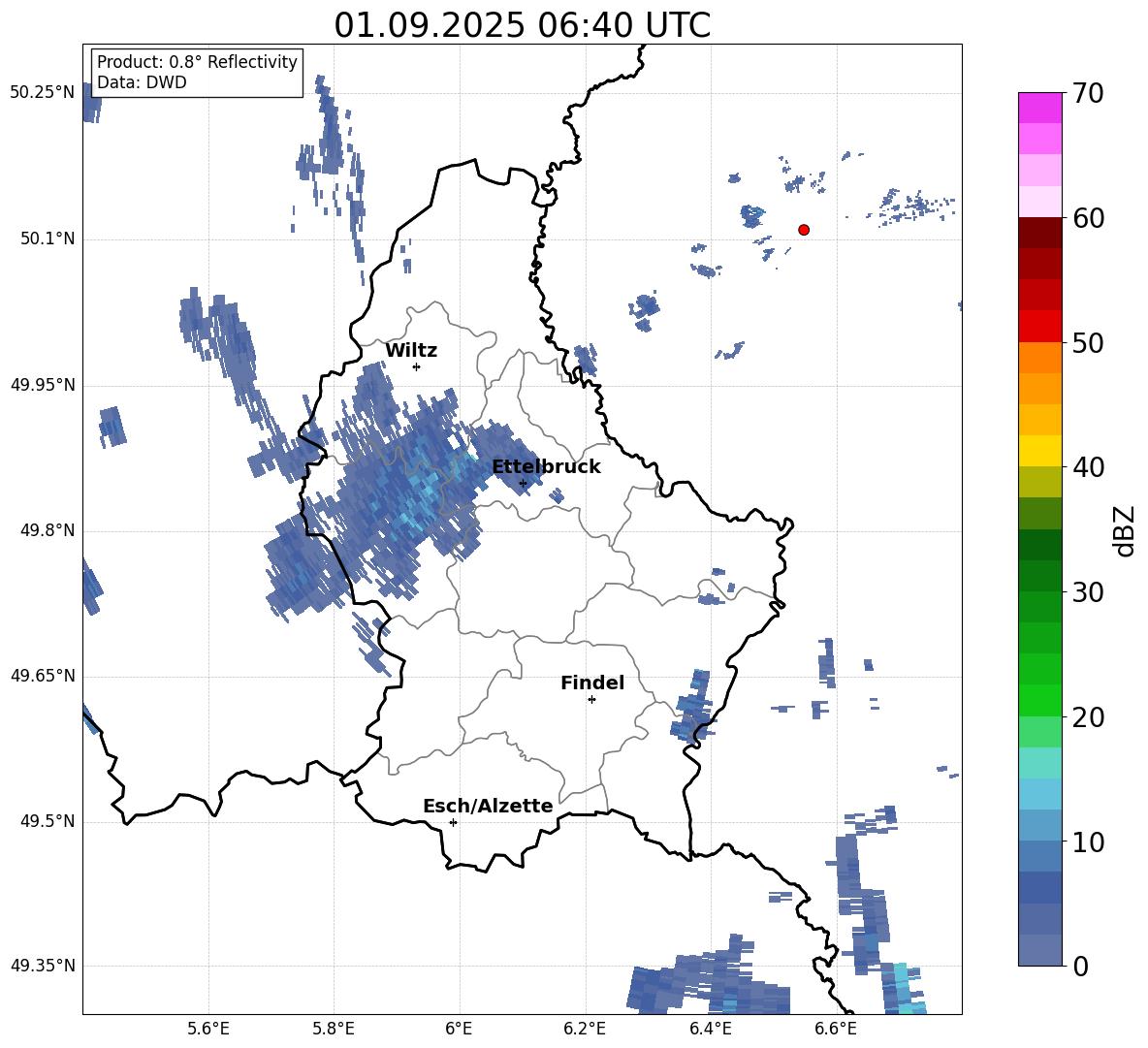Click the latitude label 49.5°N

point(47,821)
